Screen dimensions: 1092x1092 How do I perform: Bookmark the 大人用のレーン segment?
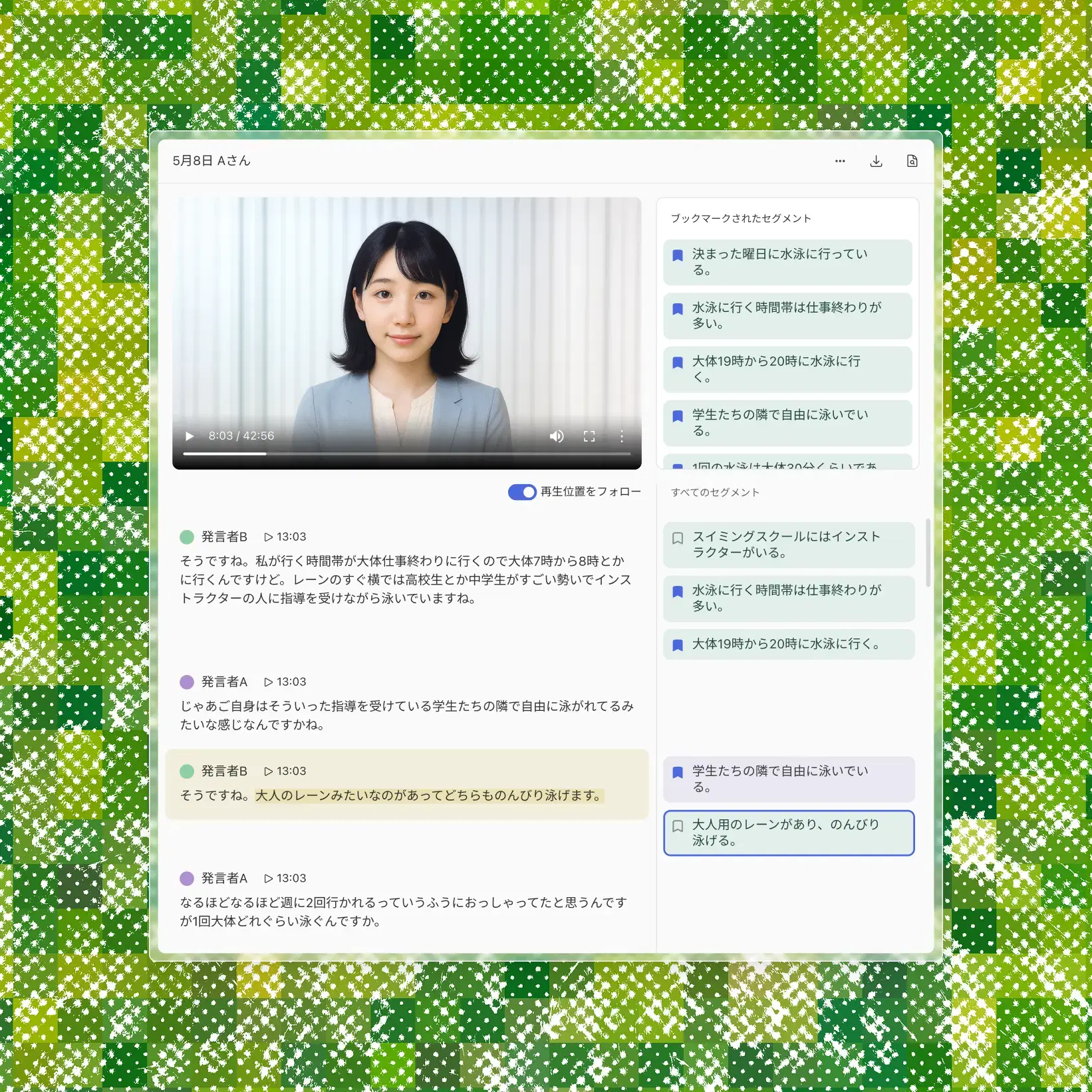(678, 826)
